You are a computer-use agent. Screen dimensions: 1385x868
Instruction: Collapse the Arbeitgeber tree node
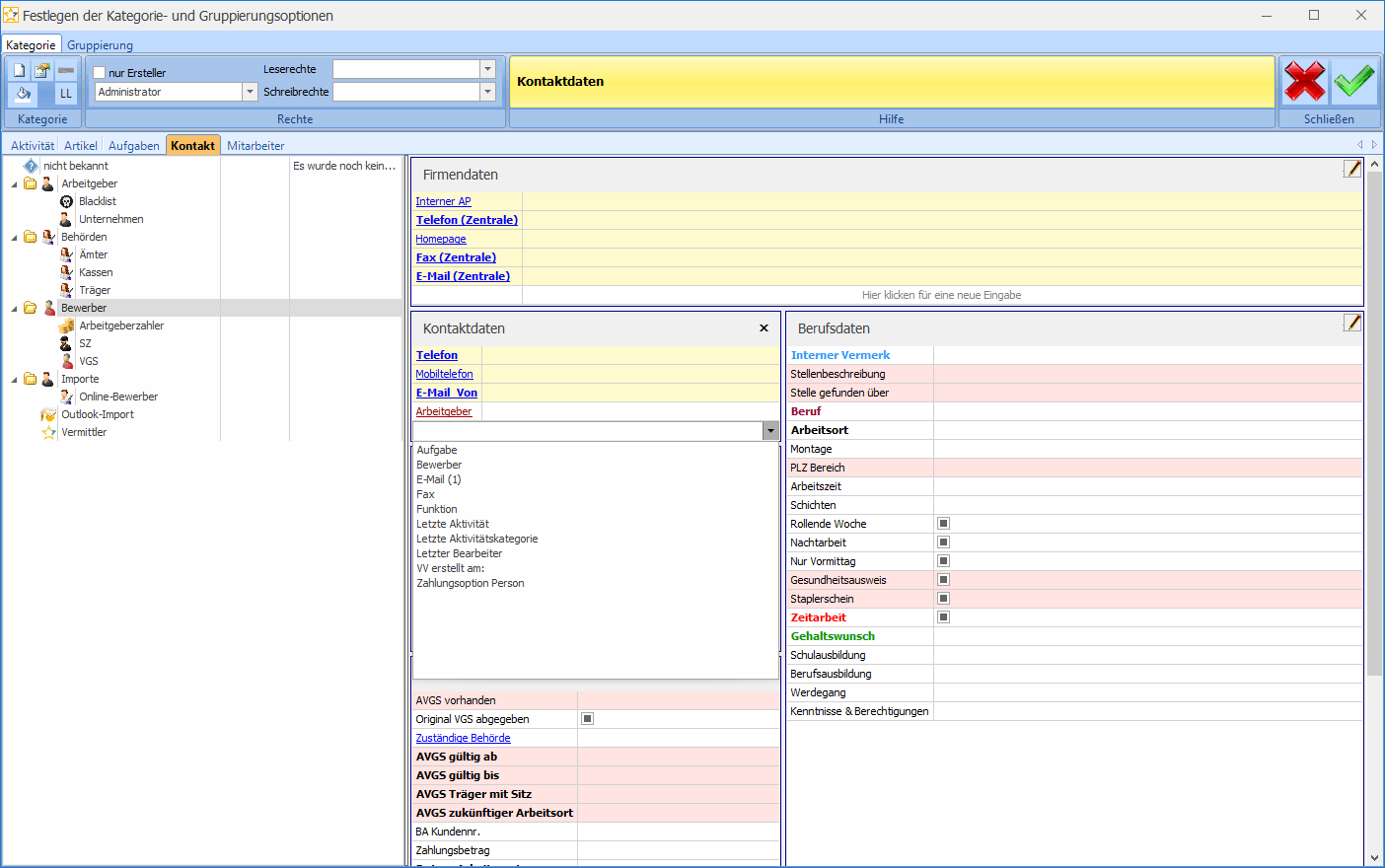pyautogui.click(x=14, y=183)
